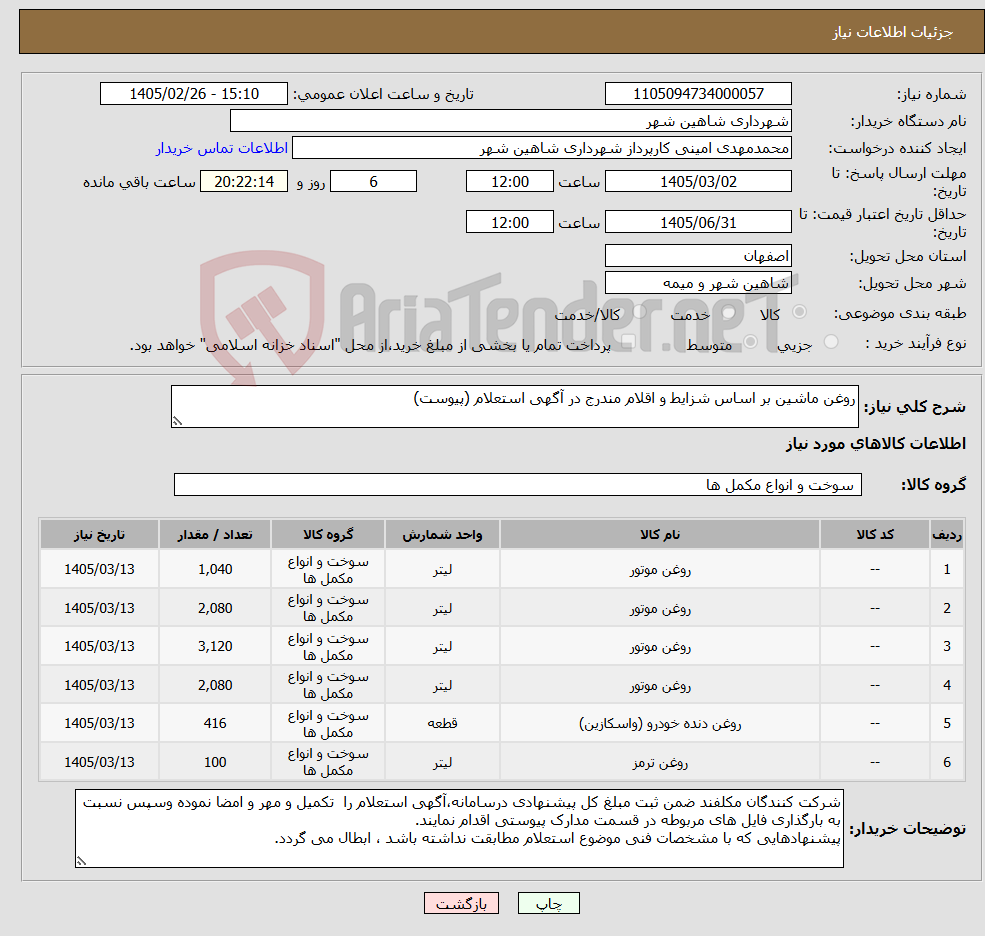Select the کالا/خدمت radio button

[x=639, y=312]
